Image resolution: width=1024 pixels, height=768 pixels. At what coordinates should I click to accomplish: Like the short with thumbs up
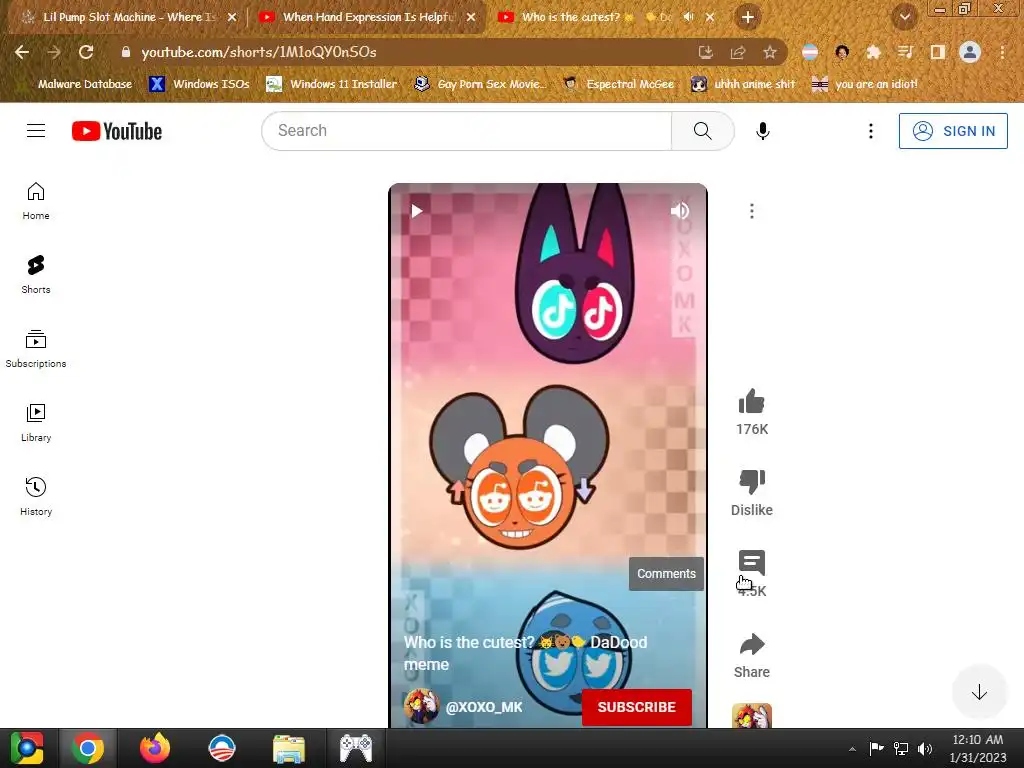pyautogui.click(x=752, y=402)
